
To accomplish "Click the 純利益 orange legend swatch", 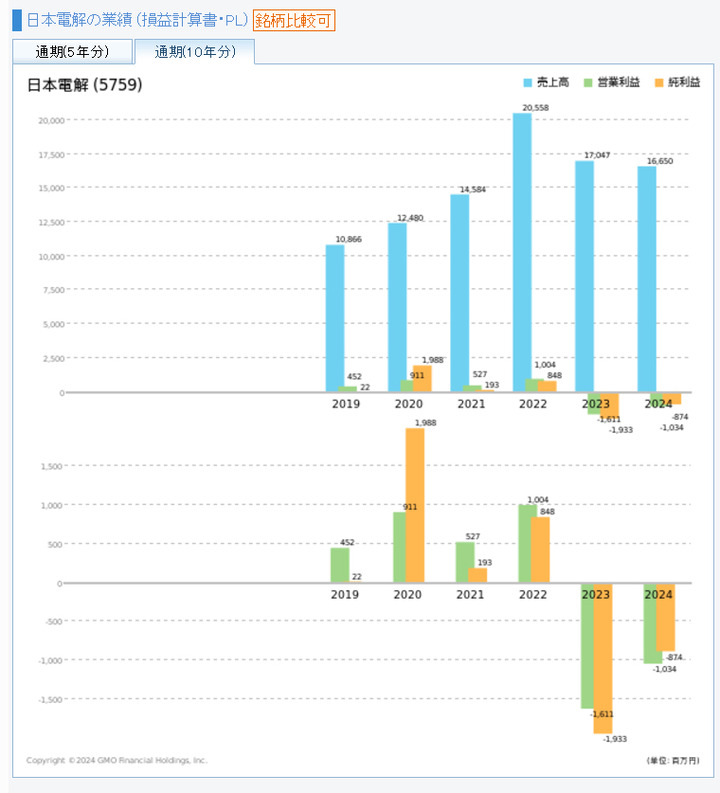I will point(659,82).
